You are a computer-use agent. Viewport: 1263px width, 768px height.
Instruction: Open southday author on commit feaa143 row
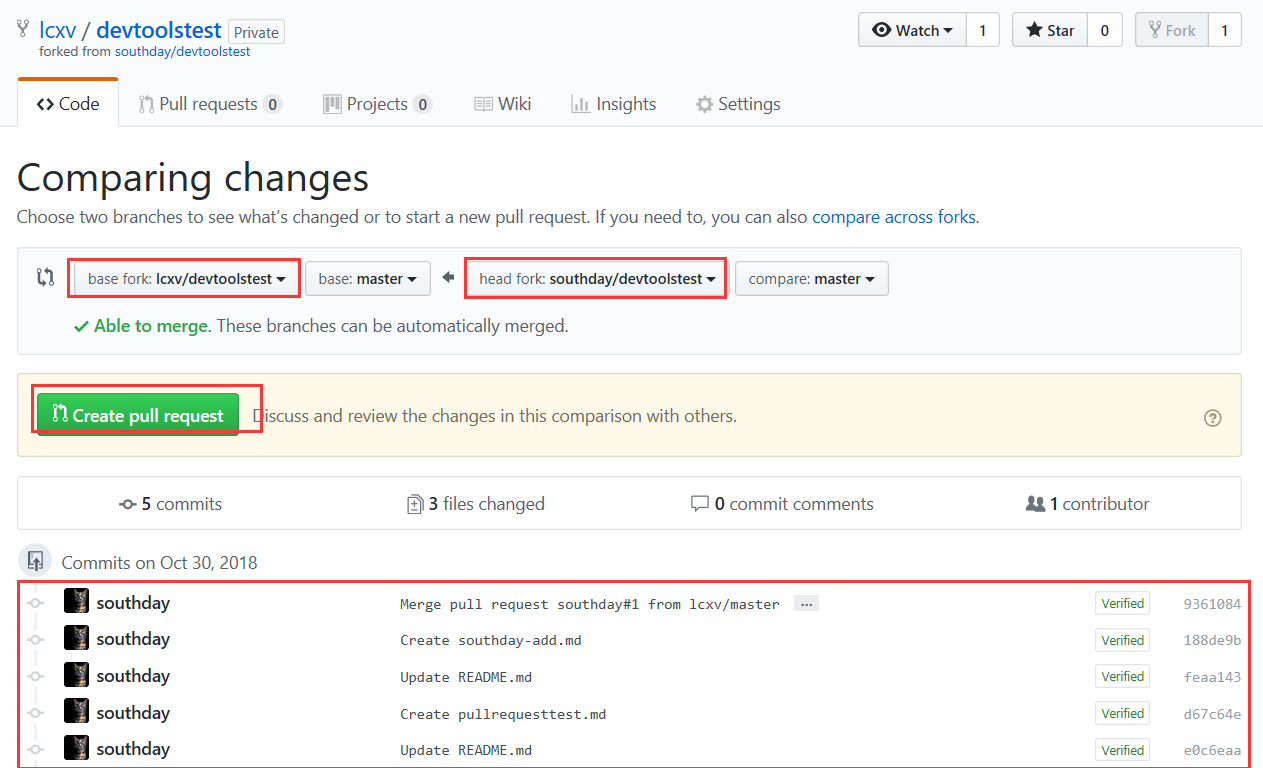click(x=133, y=676)
